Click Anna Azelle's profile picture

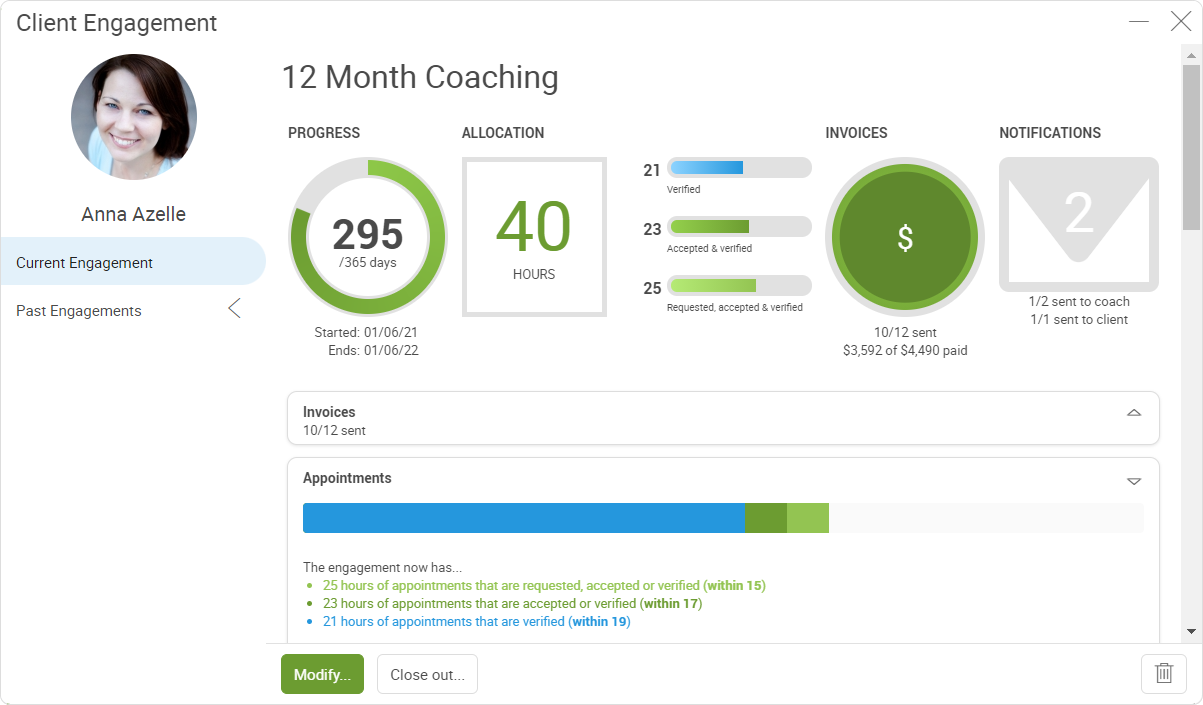click(x=133, y=117)
